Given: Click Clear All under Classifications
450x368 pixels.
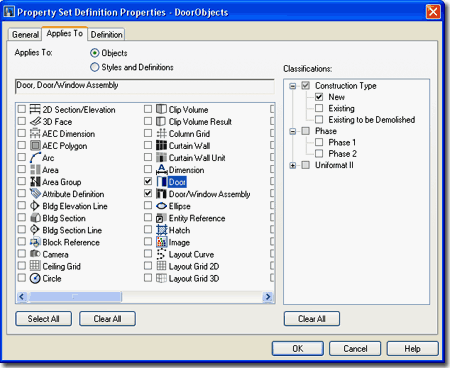Looking at the screenshot, I should (x=312, y=319).
